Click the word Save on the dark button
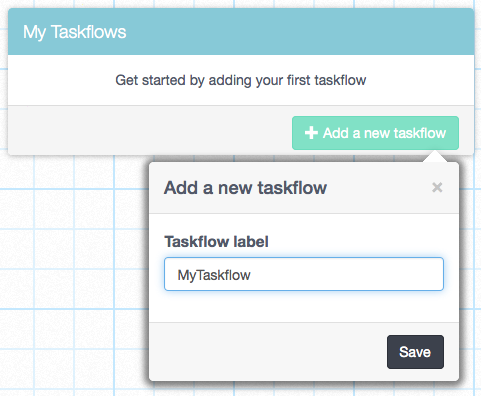Image resolution: width=481 pixels, height=396 pixels. coord(415,352)
